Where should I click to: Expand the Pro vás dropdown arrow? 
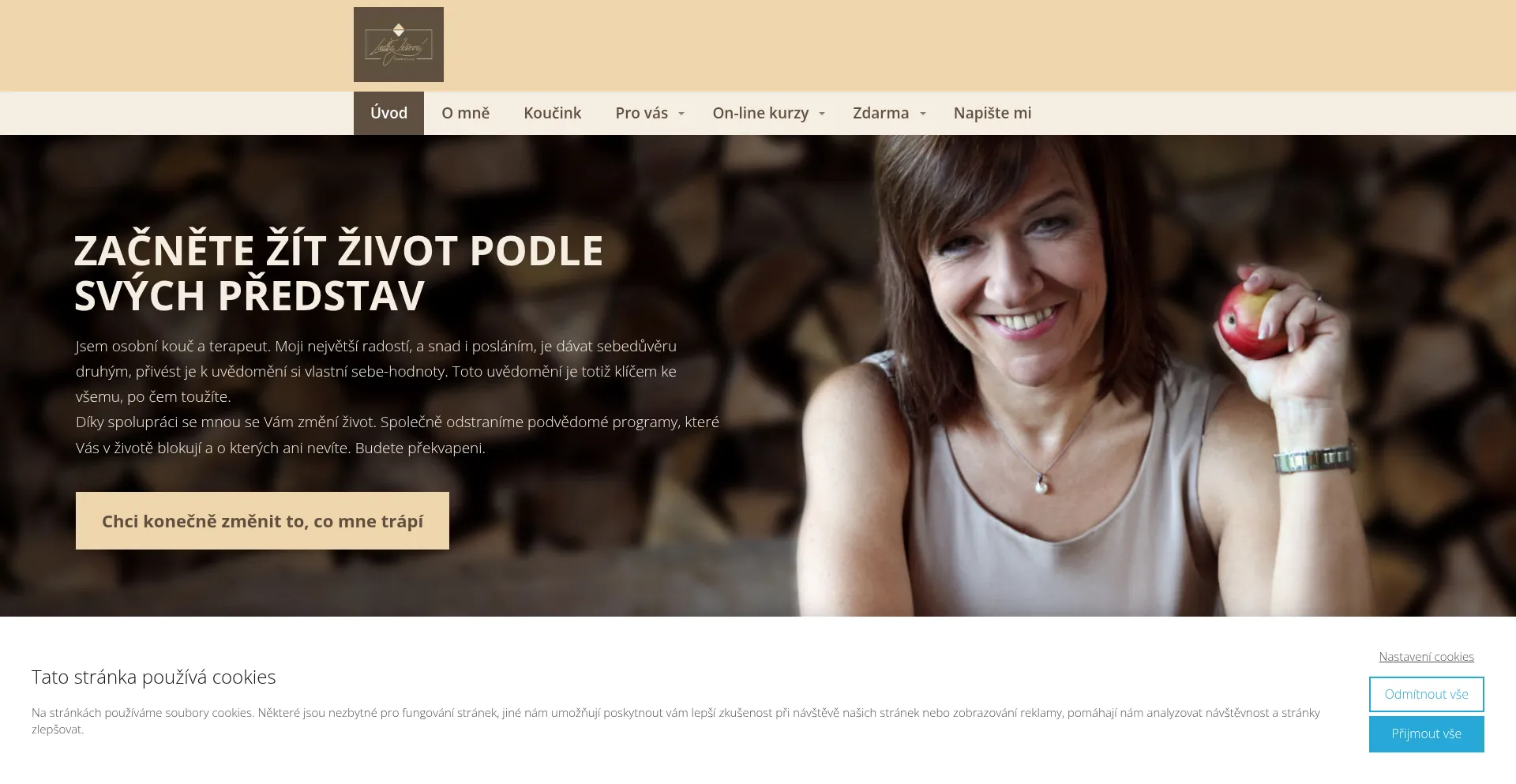pyautogui.click(x=681, y=114)
